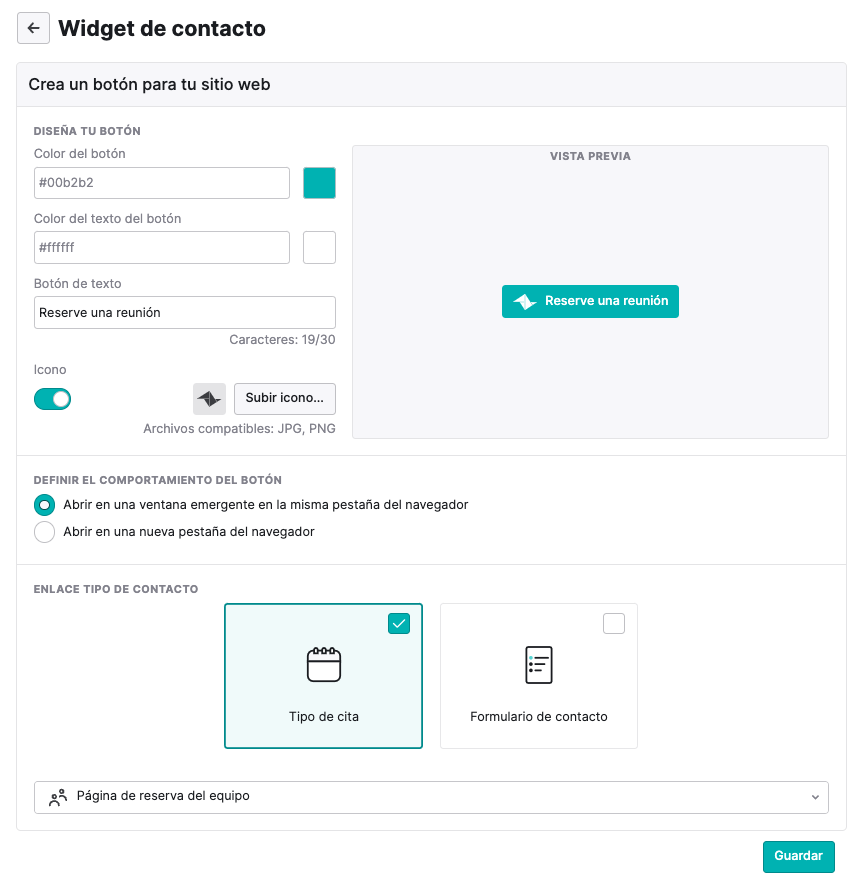Click the Guardar button

pyautogui.click(x=798, y=856)
